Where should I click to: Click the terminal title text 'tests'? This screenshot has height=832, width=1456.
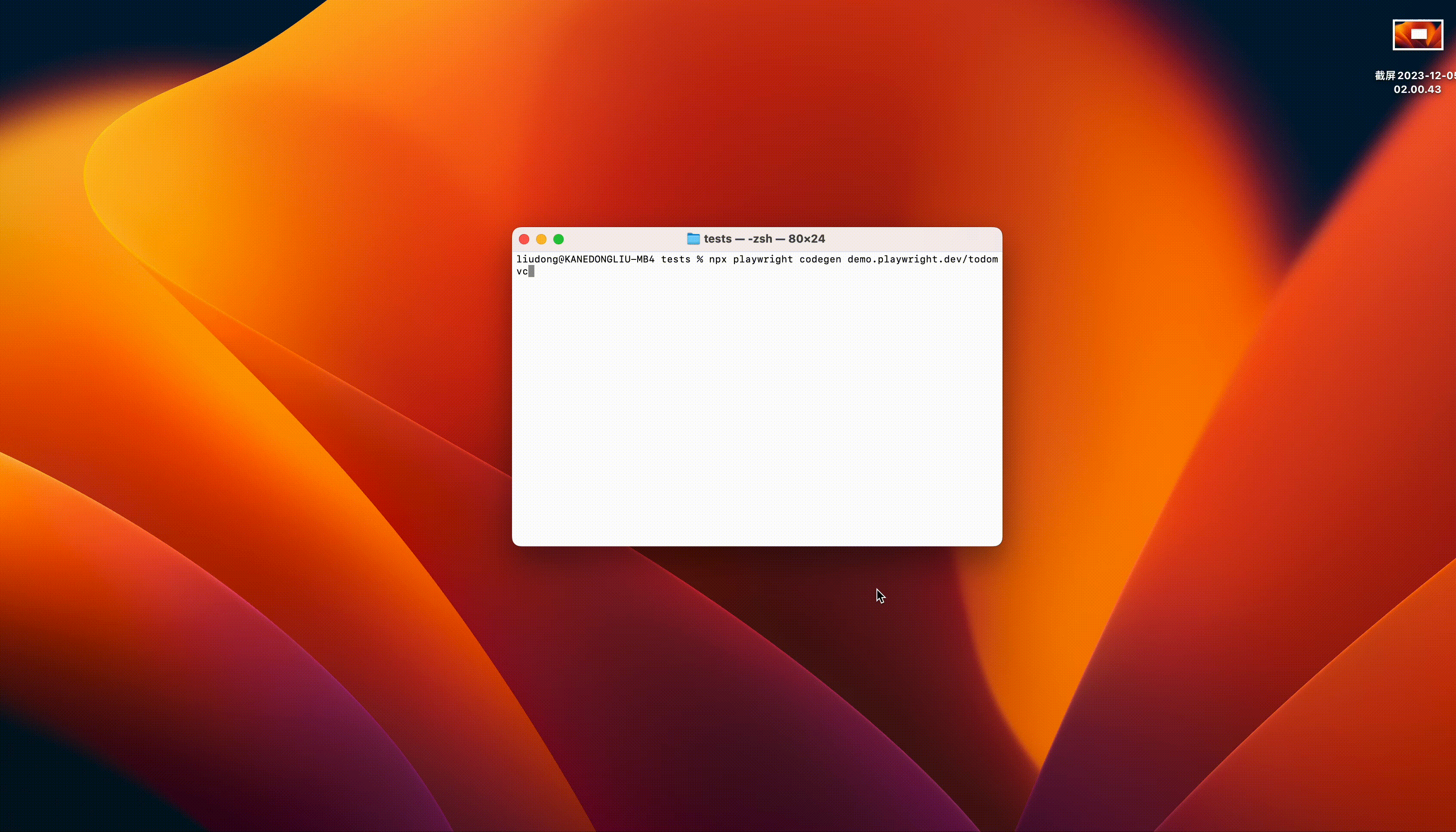coord(717,239)
